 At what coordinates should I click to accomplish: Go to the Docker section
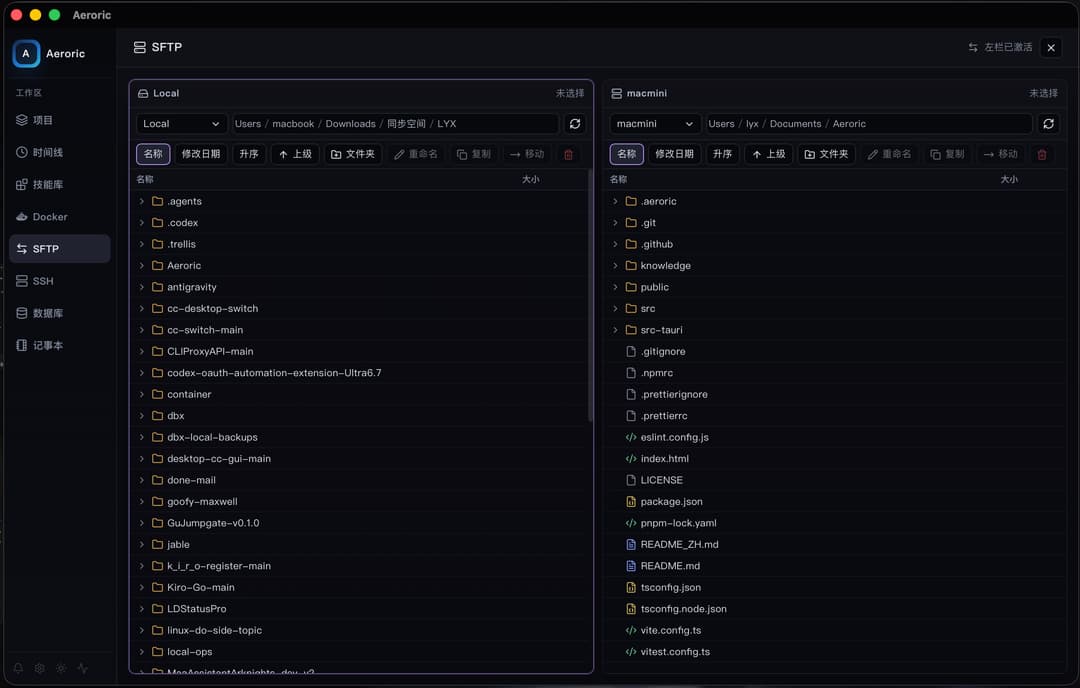[x=59, y=216]
